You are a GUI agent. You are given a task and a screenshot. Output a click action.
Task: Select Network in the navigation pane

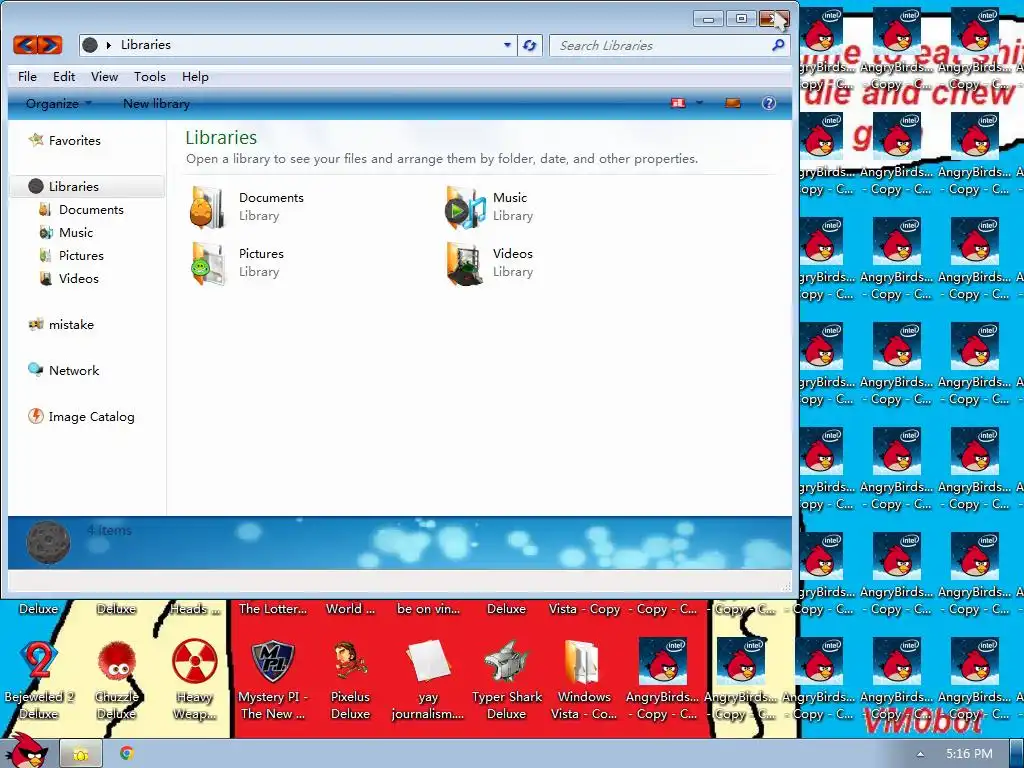click(74, 370)
